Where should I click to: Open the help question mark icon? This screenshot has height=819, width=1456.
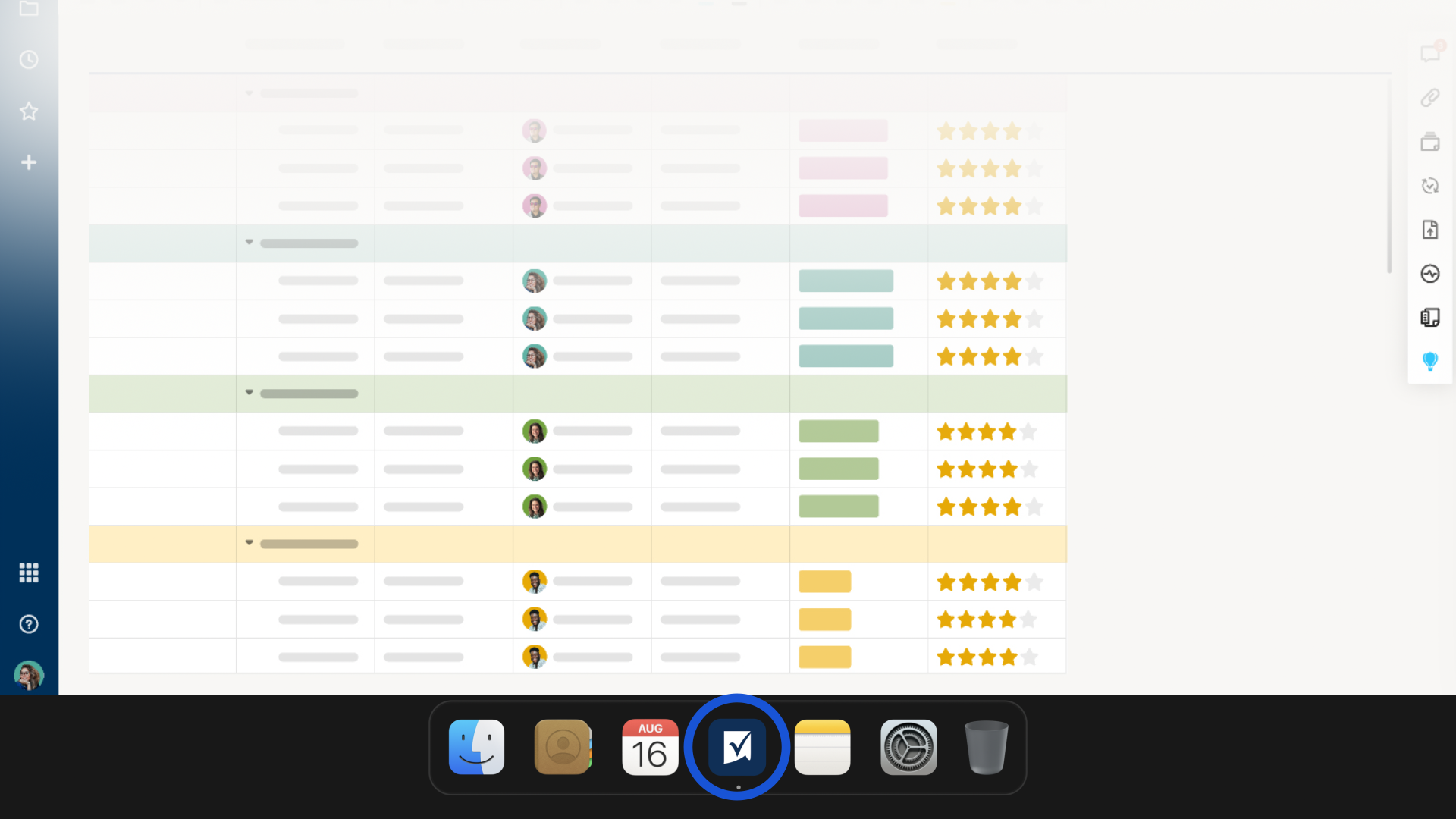click(29, 624)
